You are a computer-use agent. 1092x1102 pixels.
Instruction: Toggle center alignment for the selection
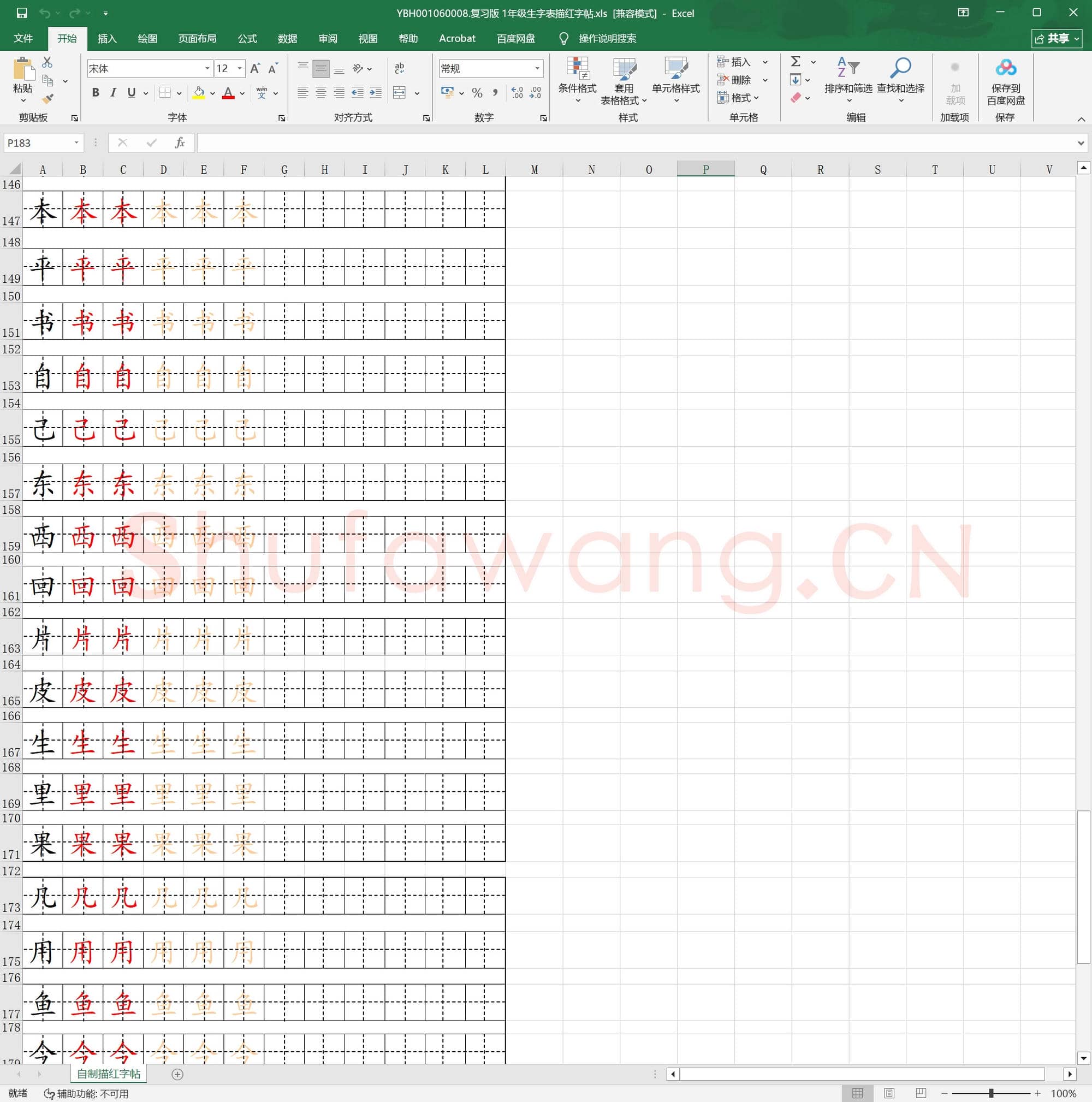point(322,93)
